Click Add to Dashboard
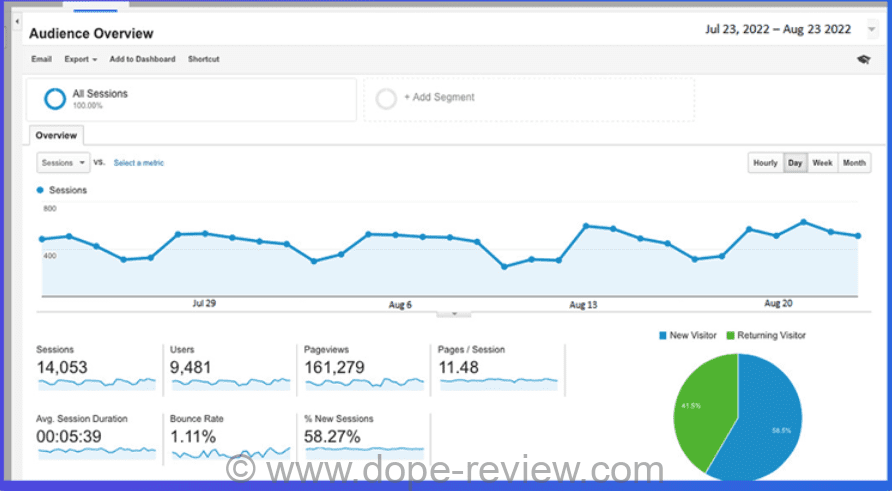 142,60
